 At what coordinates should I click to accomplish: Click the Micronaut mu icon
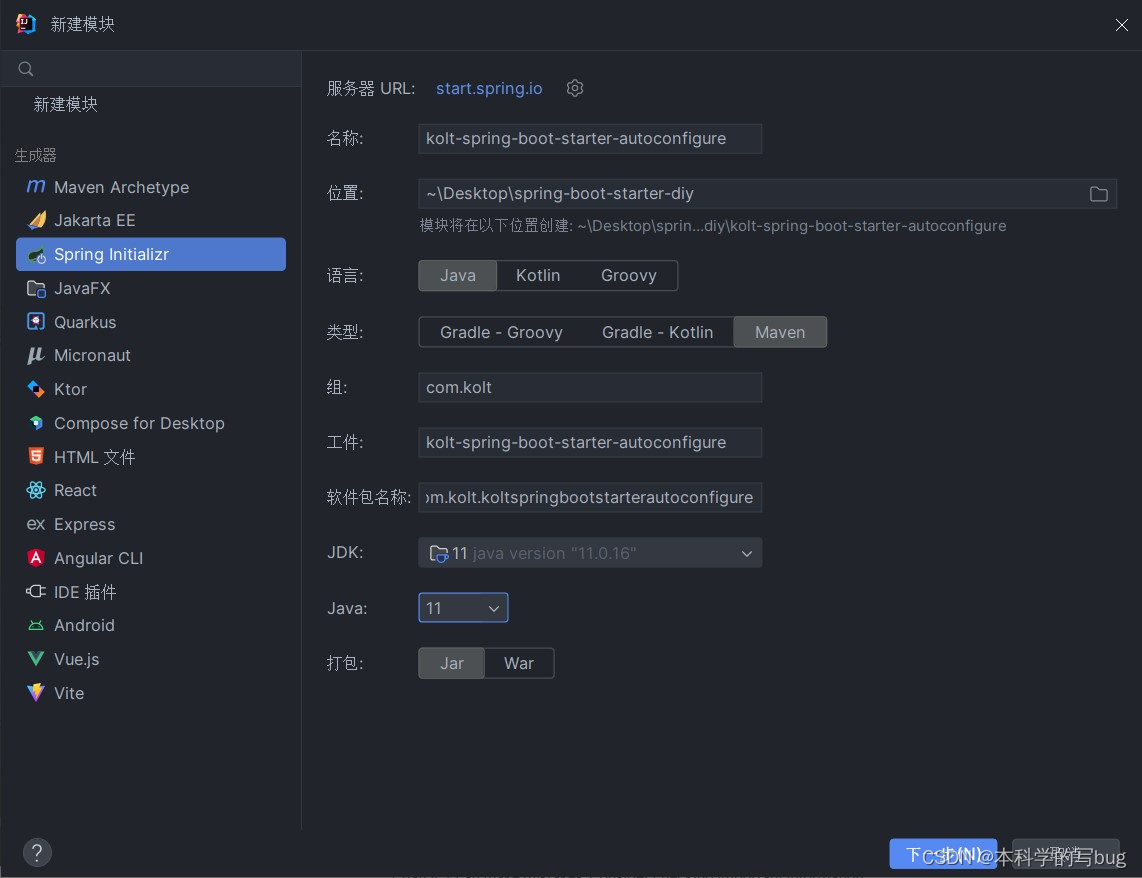tap(36, 355)
